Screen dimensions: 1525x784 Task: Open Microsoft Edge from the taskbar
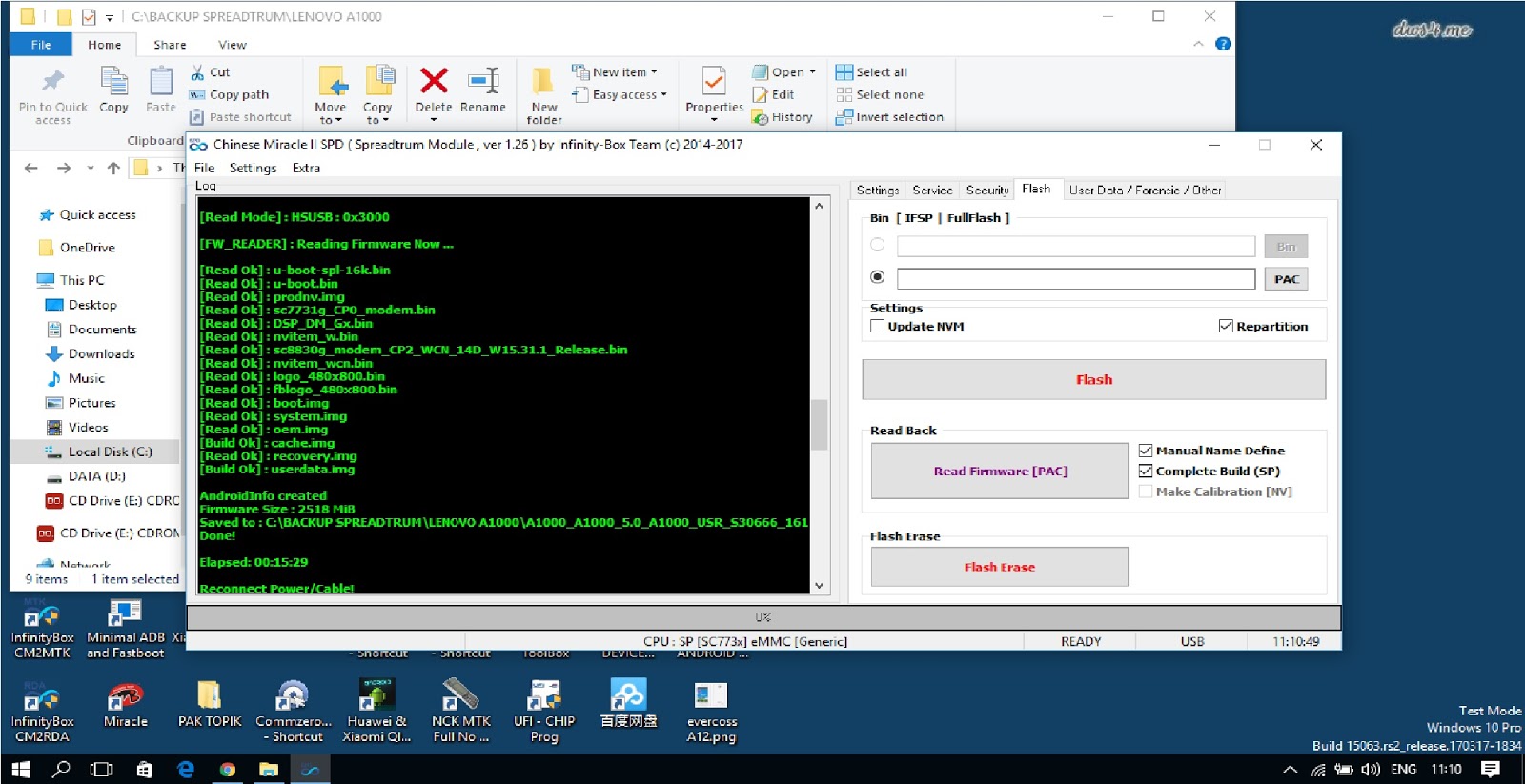tap(186, 770)
